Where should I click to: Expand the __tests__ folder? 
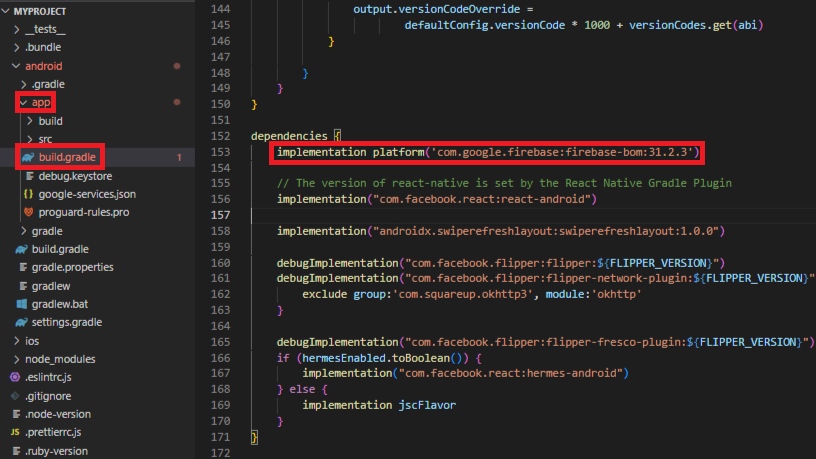tap(17, 29)
